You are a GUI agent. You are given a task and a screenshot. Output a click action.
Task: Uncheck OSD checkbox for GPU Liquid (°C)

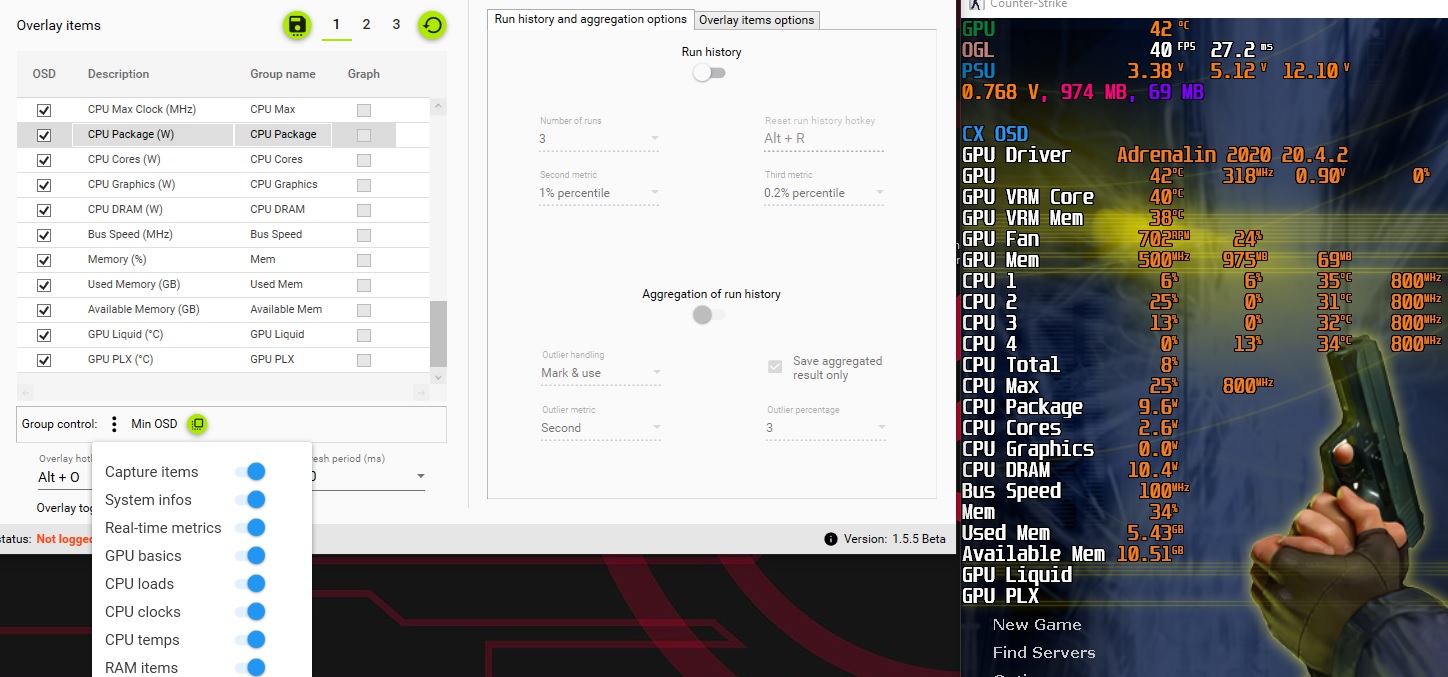[44, 335]
